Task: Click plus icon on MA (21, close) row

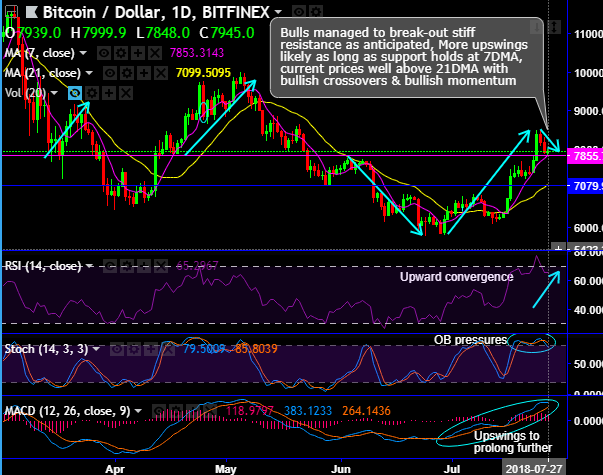Action: [144, 73]
